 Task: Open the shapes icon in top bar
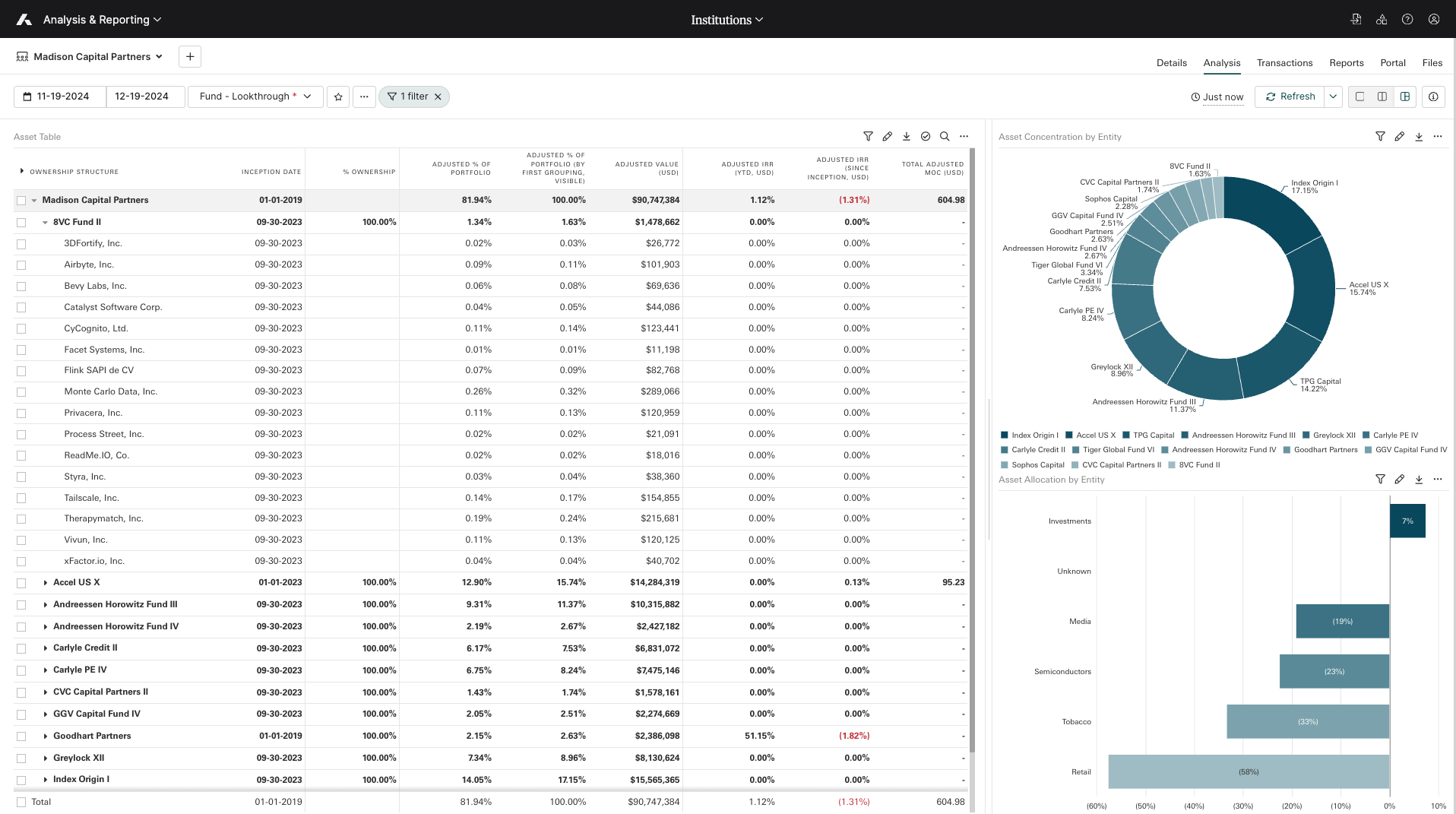[1382, 20]
